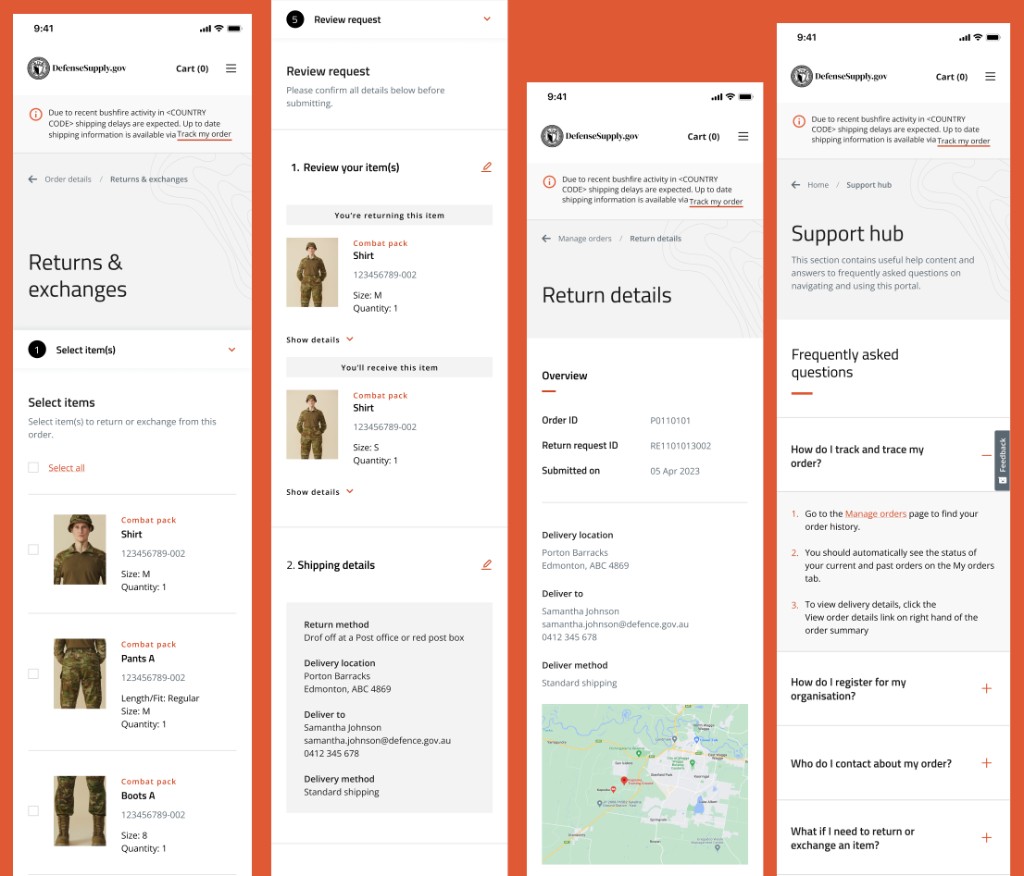1024x876 pixels.
Task: Expand the FAQ about registering my organisation
Action: (987, 689)
